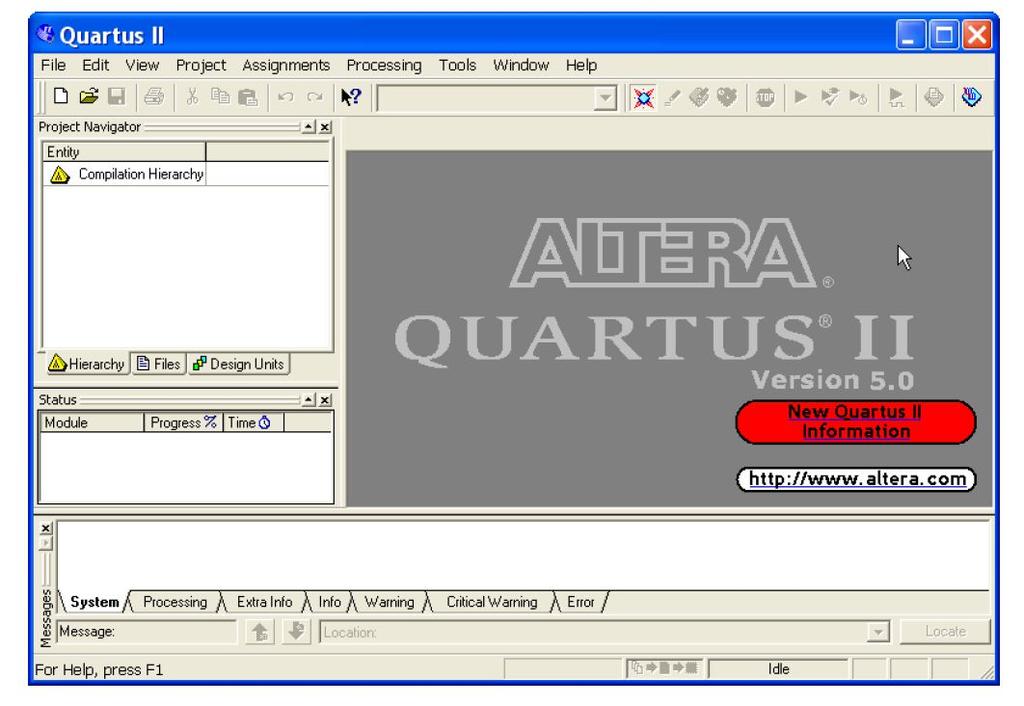
Task: Close the Project Navigator panel
Action: click(325, 127)
